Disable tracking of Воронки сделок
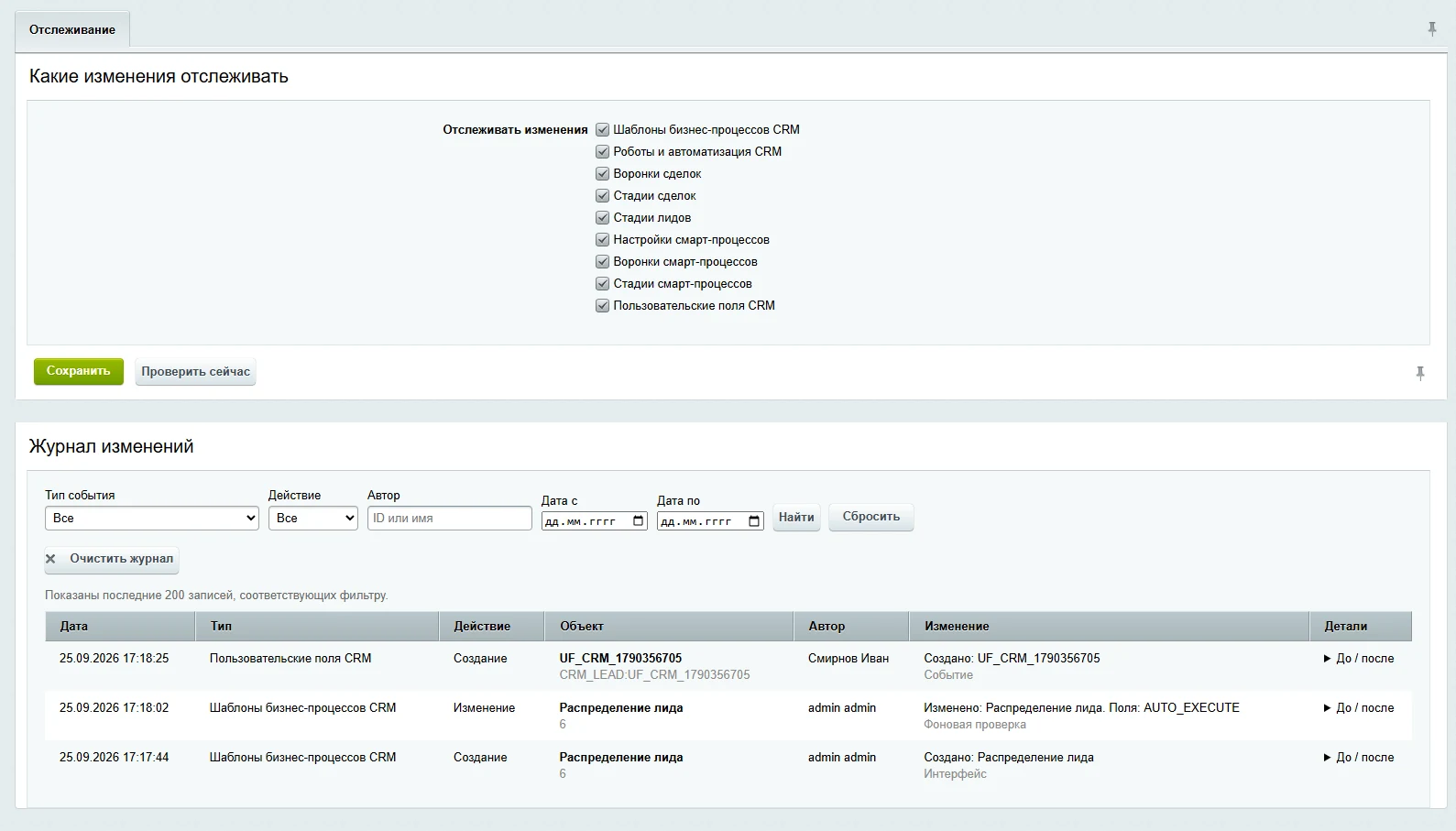Viewport: 1456px width, 831px height. [603, 174]
